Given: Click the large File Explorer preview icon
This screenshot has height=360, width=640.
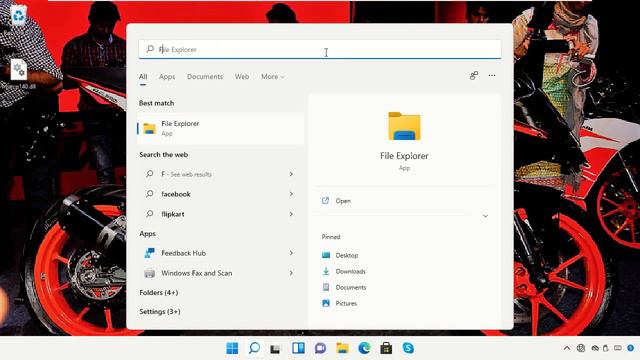Looking at the screenshot, I should tap(404, 126).
